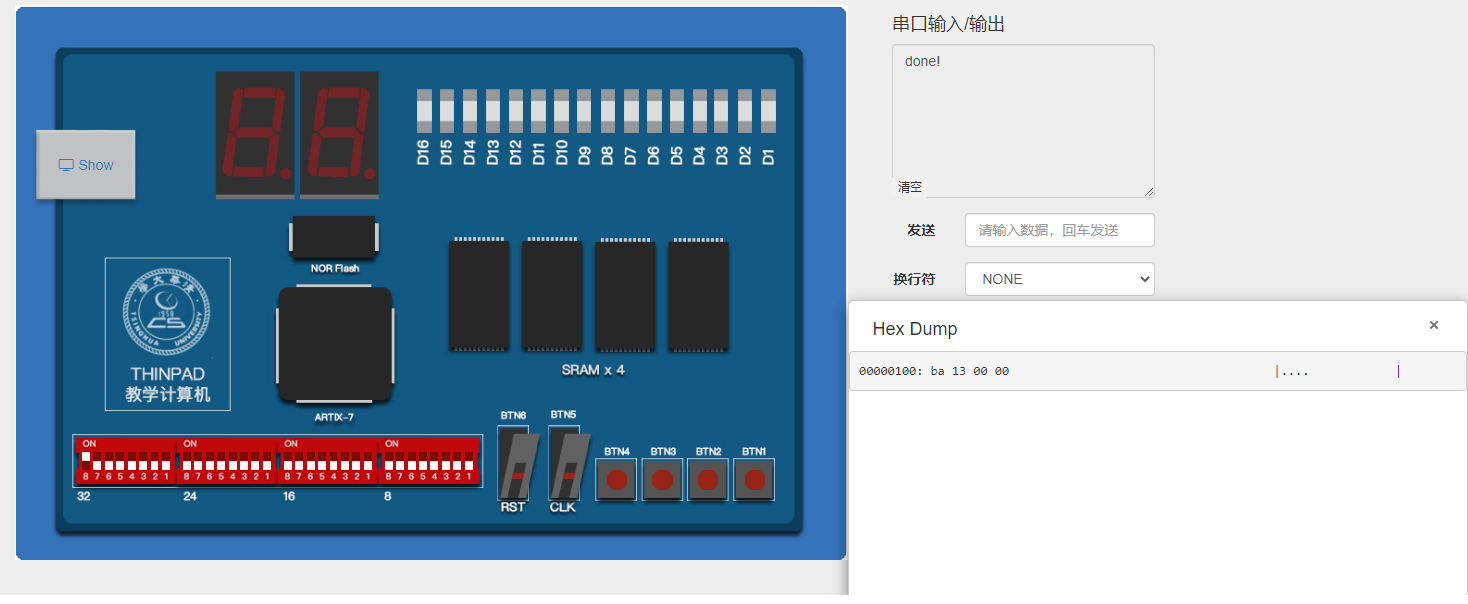Toggle DIP switch 8 in bank 32
This screenshot has width=1468, height=604.
(x=86, y=461)
